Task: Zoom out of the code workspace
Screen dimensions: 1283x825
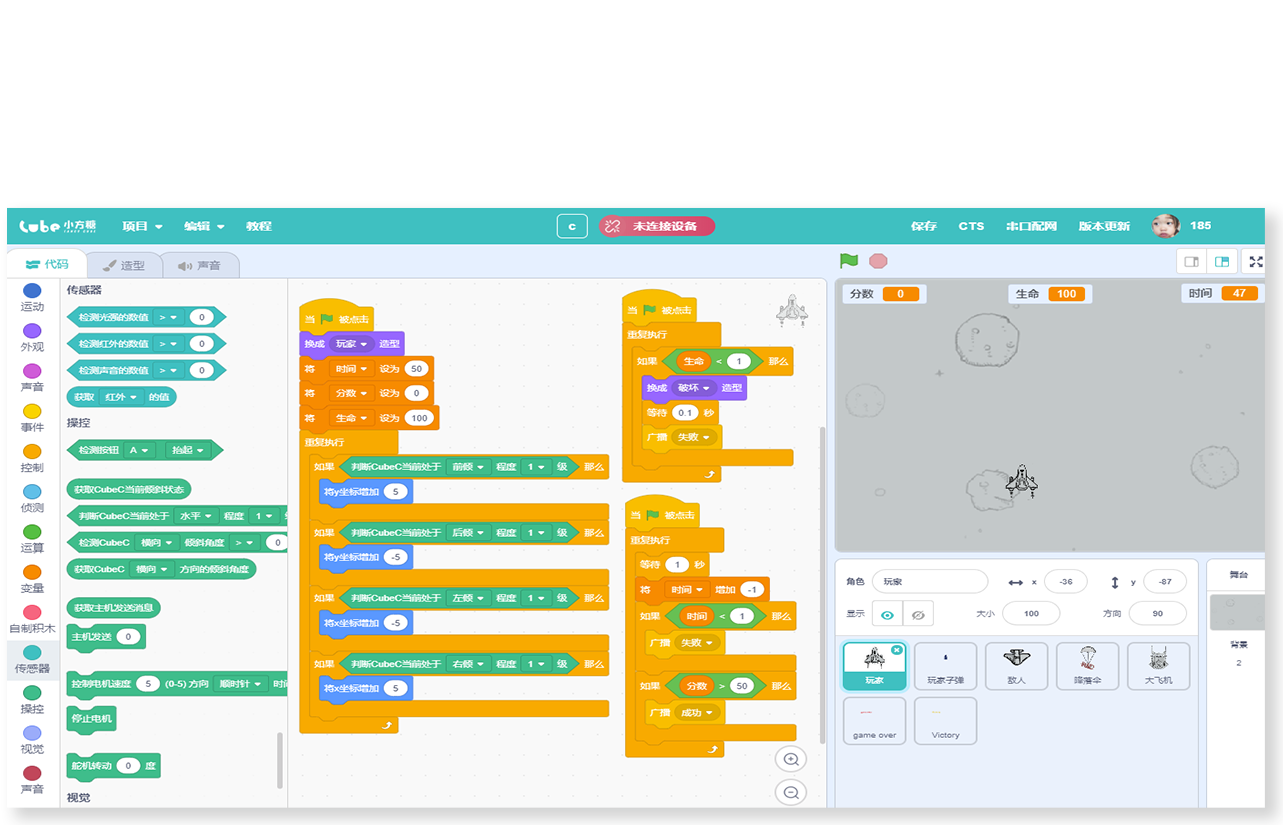Action: click(791, 792)
